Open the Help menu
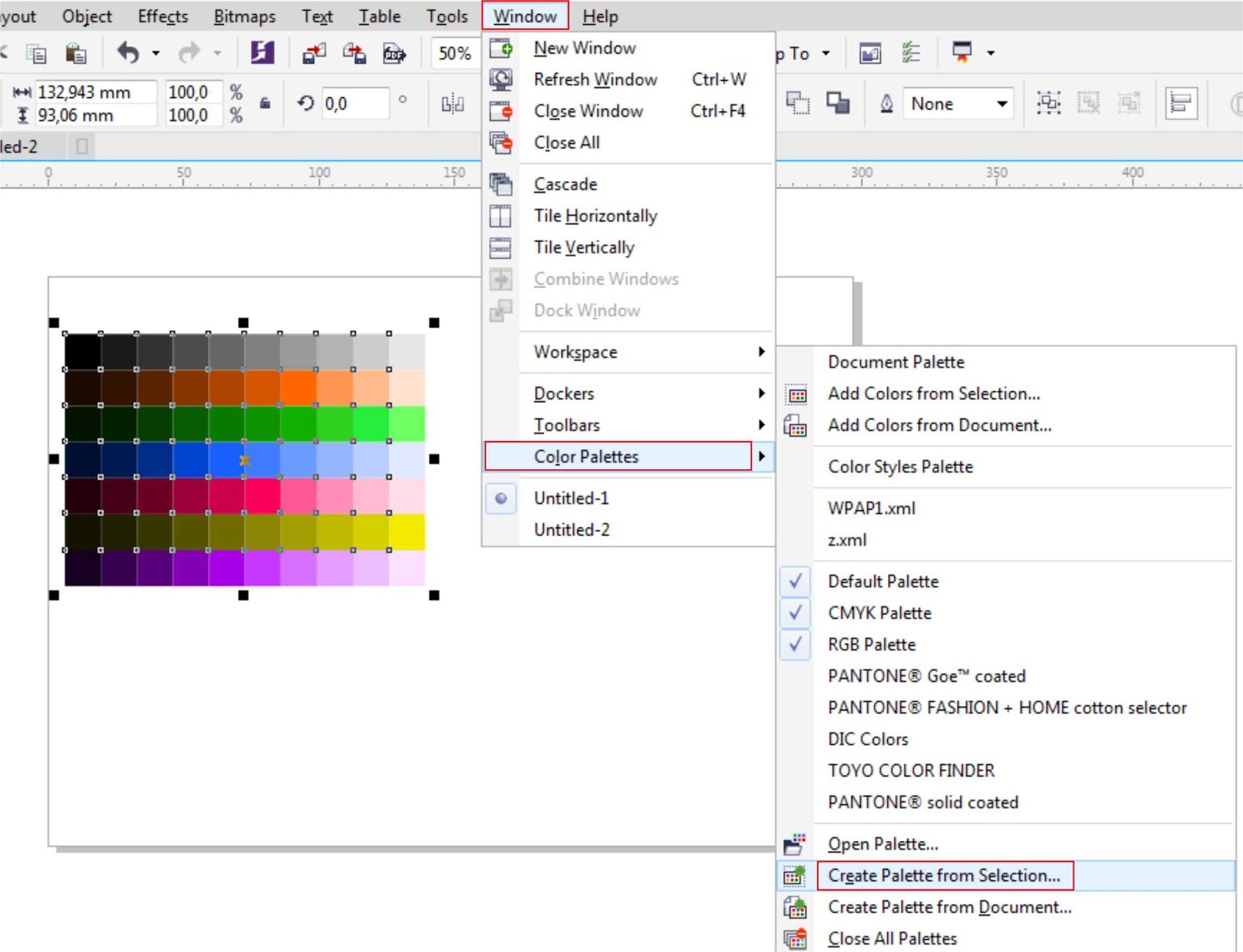Viewport: 1243px width, 952px height. [x=600, y=16]
